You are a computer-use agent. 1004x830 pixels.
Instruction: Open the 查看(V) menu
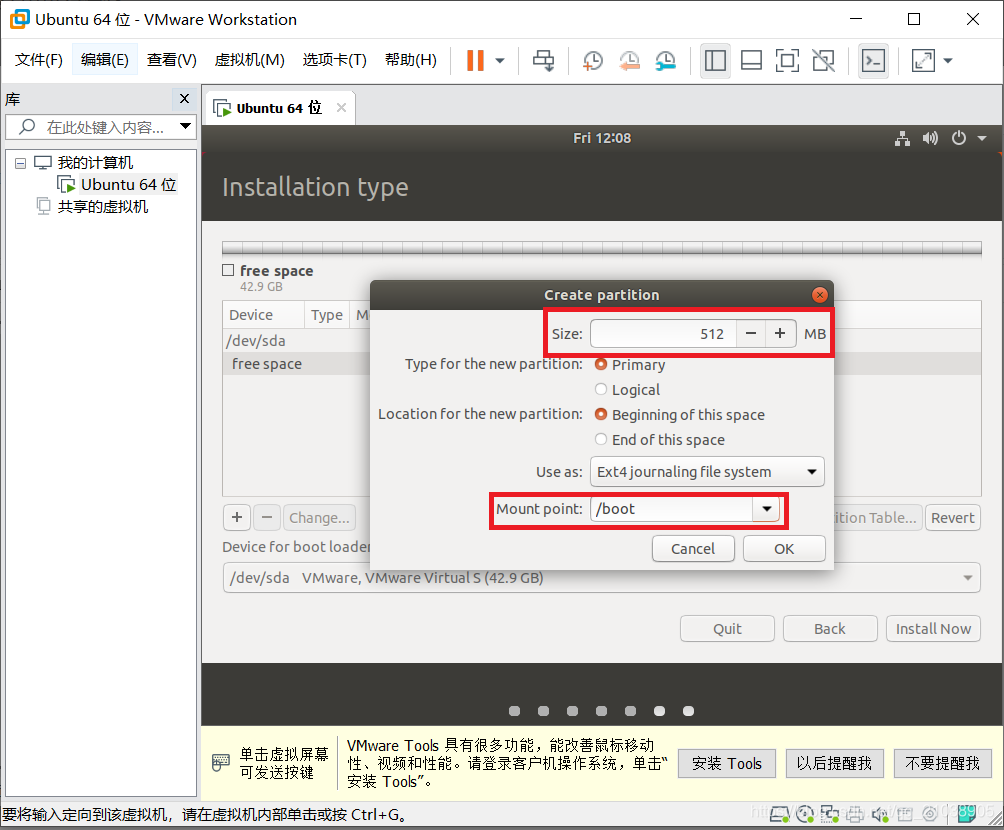coord(172,60)
